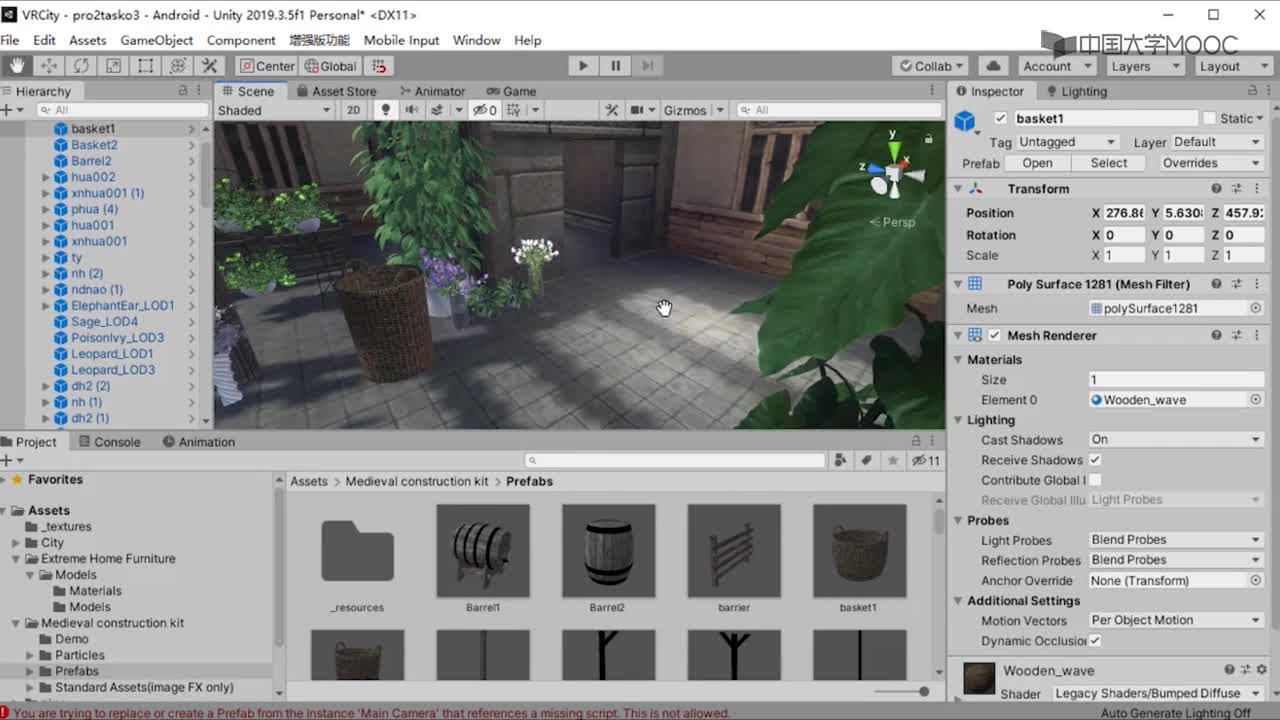The width and height of the screenshot is (1280, 720).
Task: Toggle scene effects layers icon
Action: pos(437,110)
